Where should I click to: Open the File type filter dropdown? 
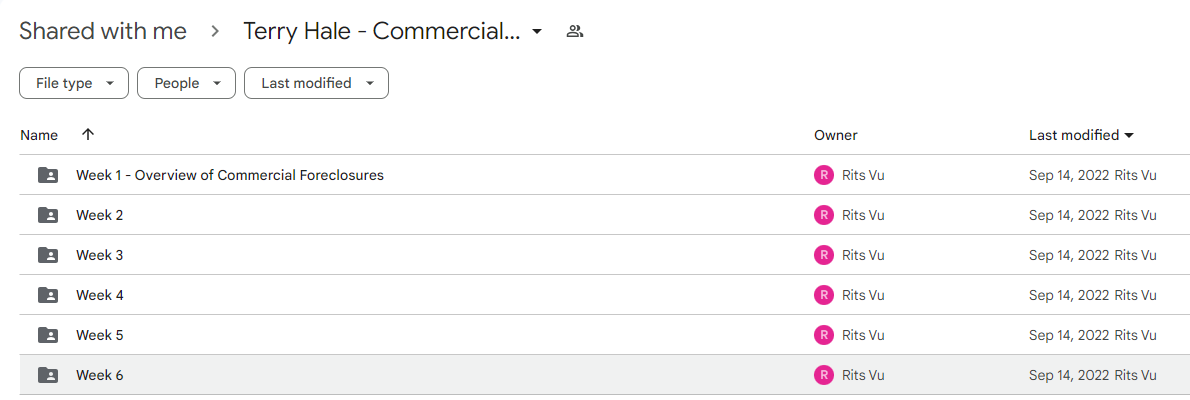tap(74, 83)
